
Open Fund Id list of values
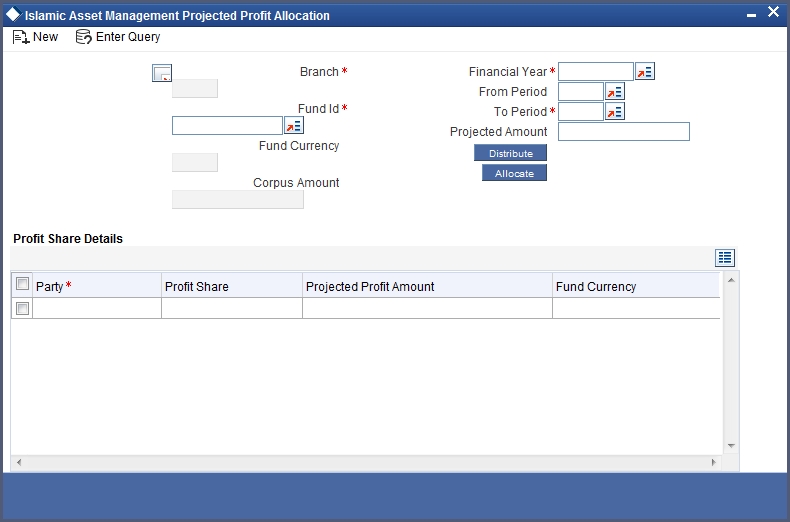pyautogui.click(x=294, y=125)
